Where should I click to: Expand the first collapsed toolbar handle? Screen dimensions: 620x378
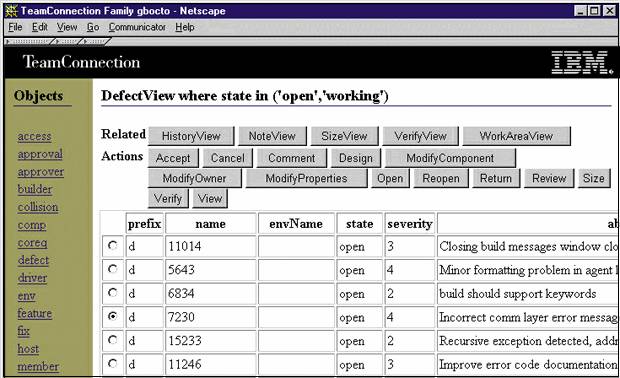coord(30,41)
